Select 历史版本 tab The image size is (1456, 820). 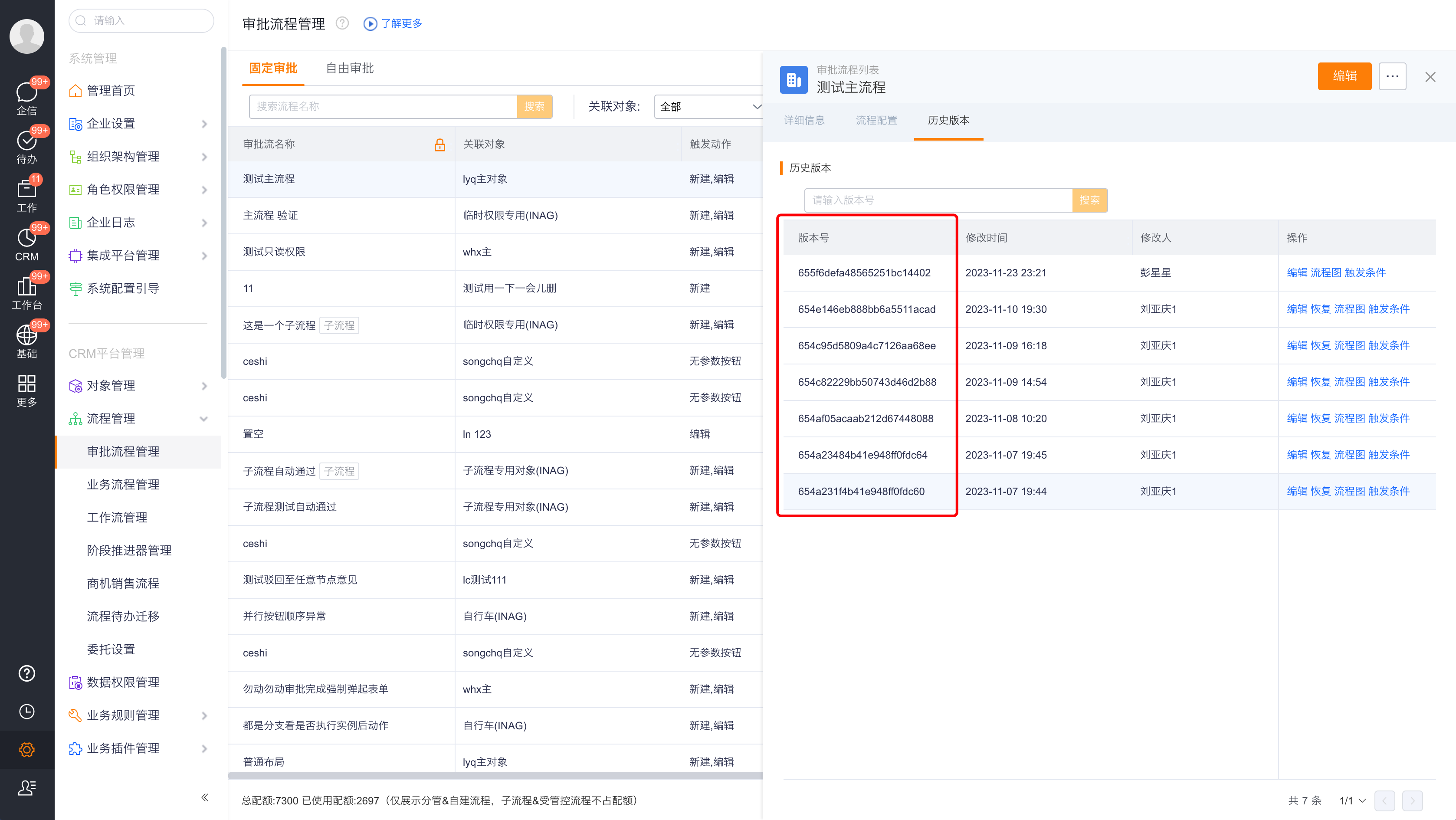click(948, 120)
